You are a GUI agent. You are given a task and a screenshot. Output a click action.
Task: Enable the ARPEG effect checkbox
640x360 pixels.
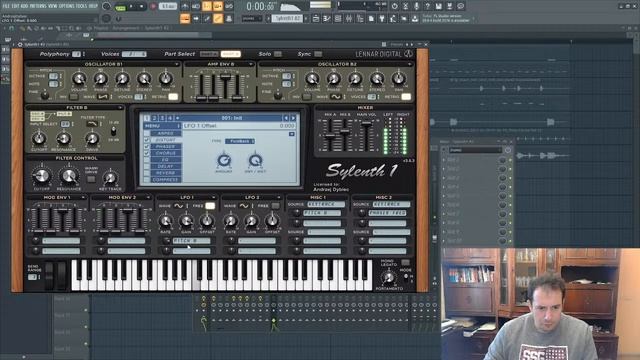(x=147, y=133)
